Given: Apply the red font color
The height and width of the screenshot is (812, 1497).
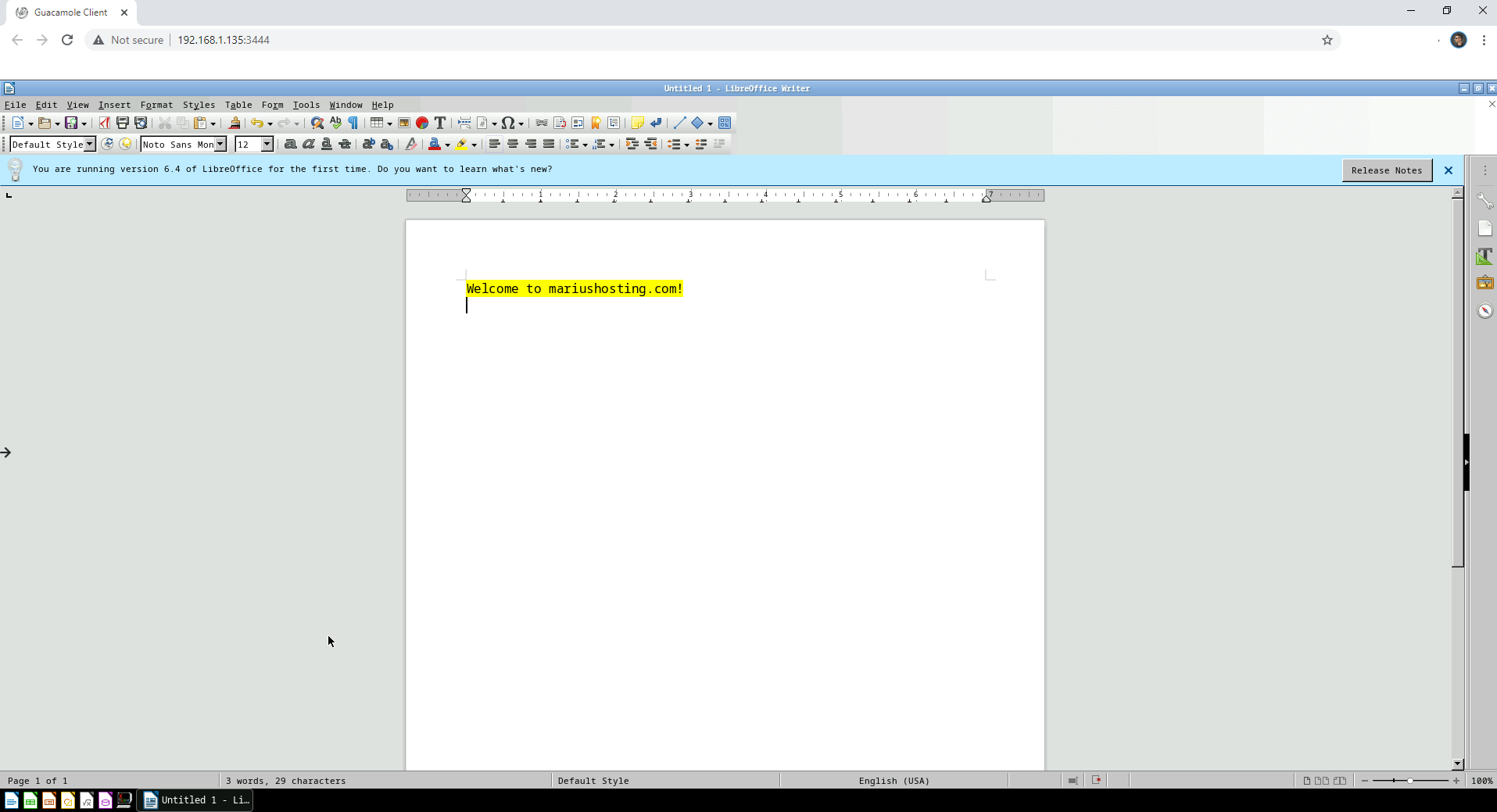Looking at the screenshot, I should (435, 144).
